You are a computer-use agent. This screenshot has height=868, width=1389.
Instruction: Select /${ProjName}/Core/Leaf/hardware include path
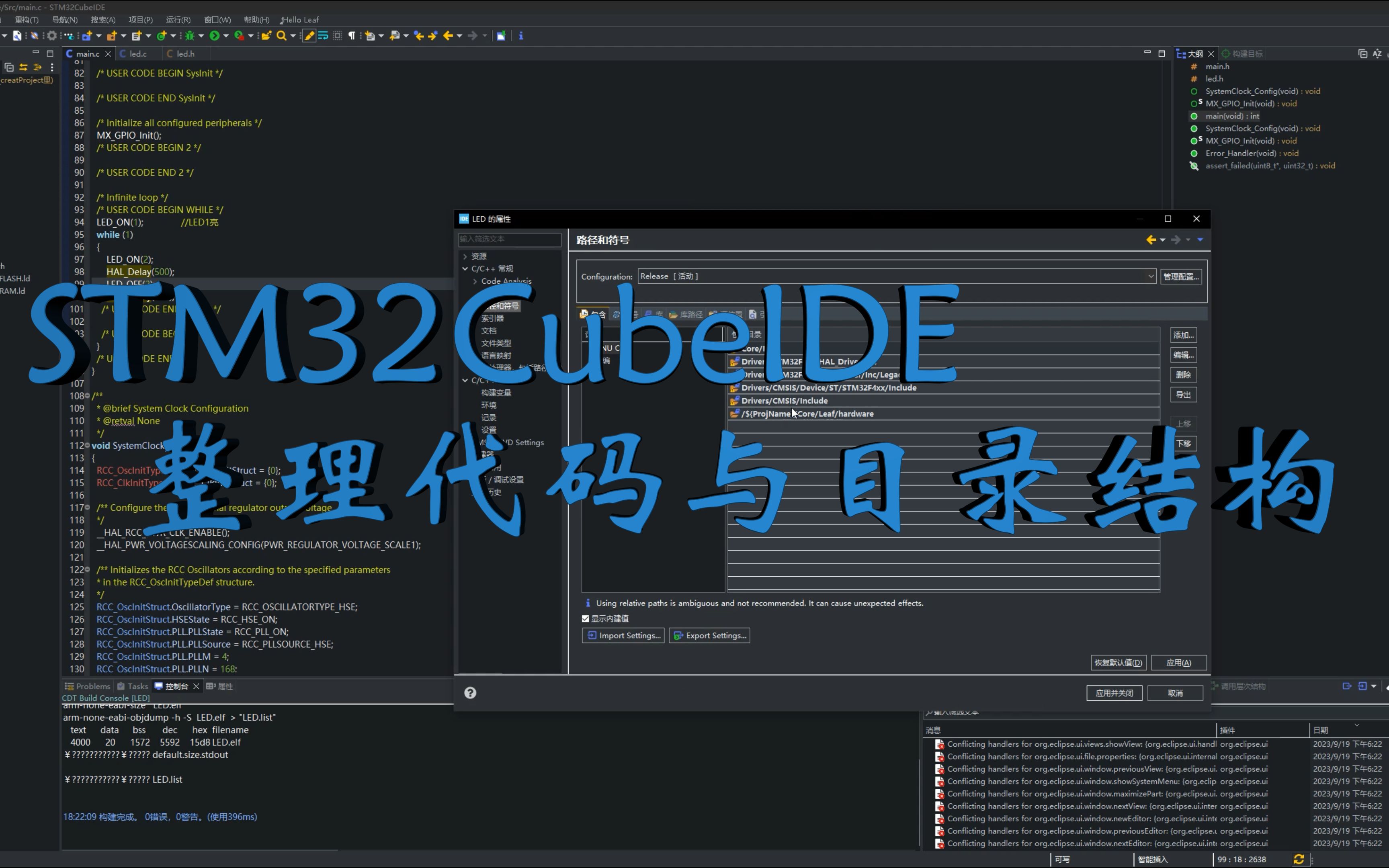tap(943, 414)
